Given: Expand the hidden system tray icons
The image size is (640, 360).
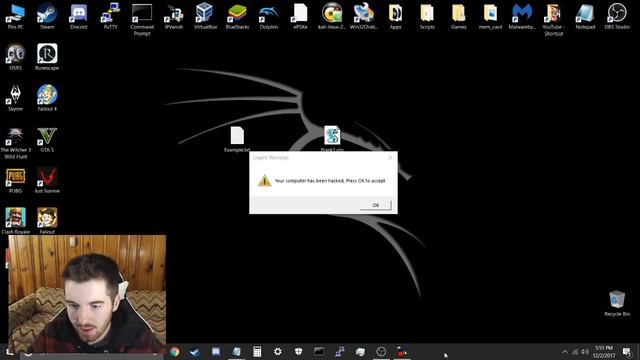Looking at the screenshot, I should coord(564,351).
